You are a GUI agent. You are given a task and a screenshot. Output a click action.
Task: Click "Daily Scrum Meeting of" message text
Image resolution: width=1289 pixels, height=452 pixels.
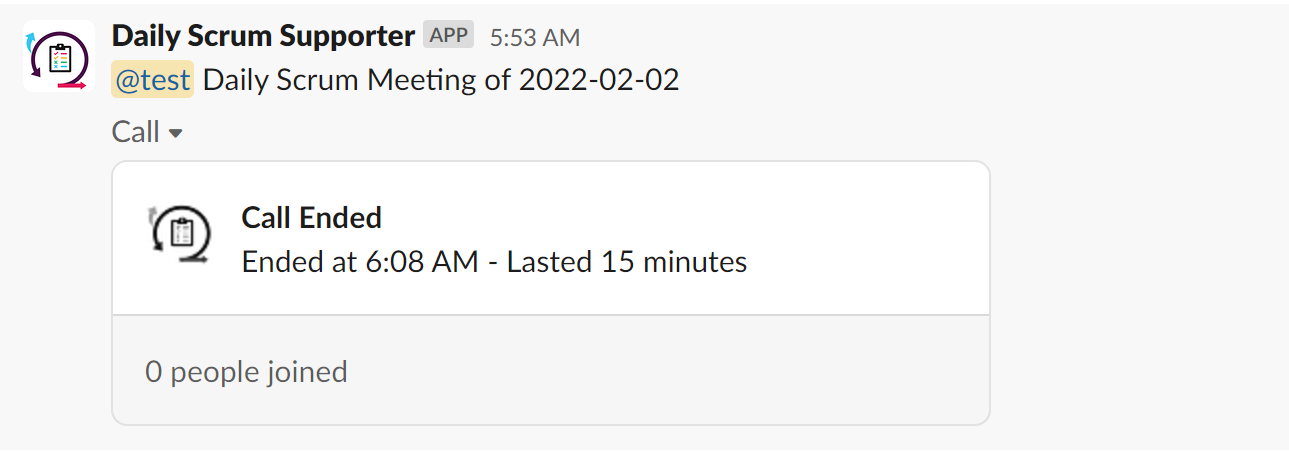[x=358, y=81]
